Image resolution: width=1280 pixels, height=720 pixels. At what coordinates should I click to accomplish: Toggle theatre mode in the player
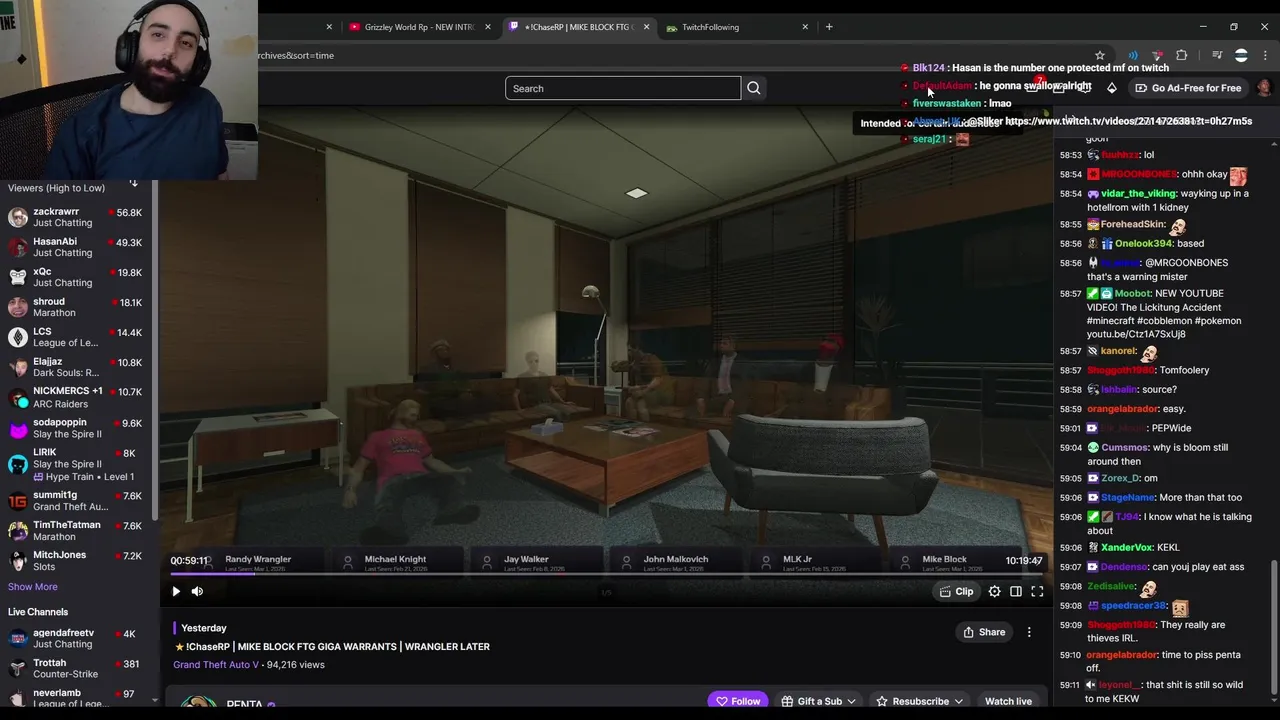(1015, 591)
